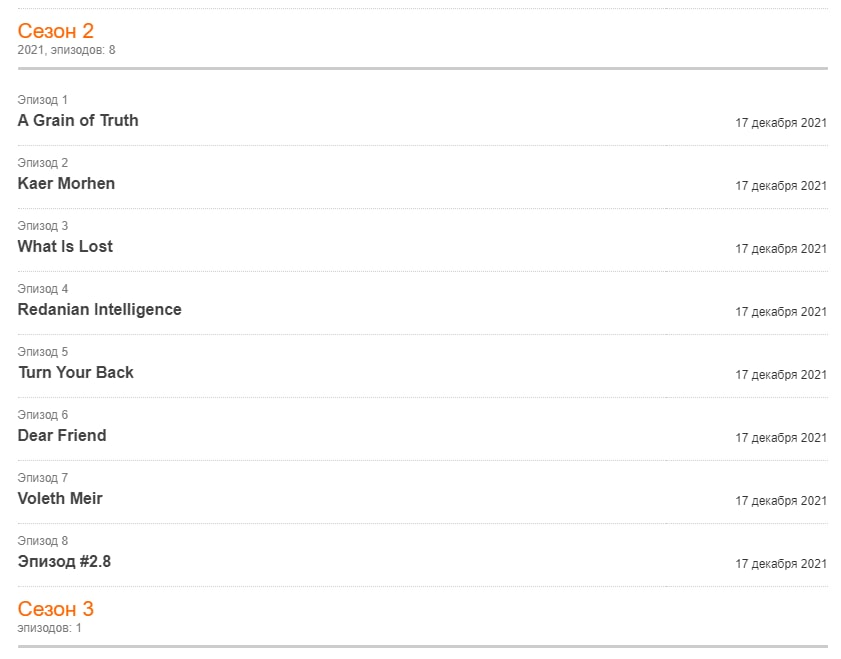
Task: Click release date beside Эпизод #2.8
Action: 781,564
